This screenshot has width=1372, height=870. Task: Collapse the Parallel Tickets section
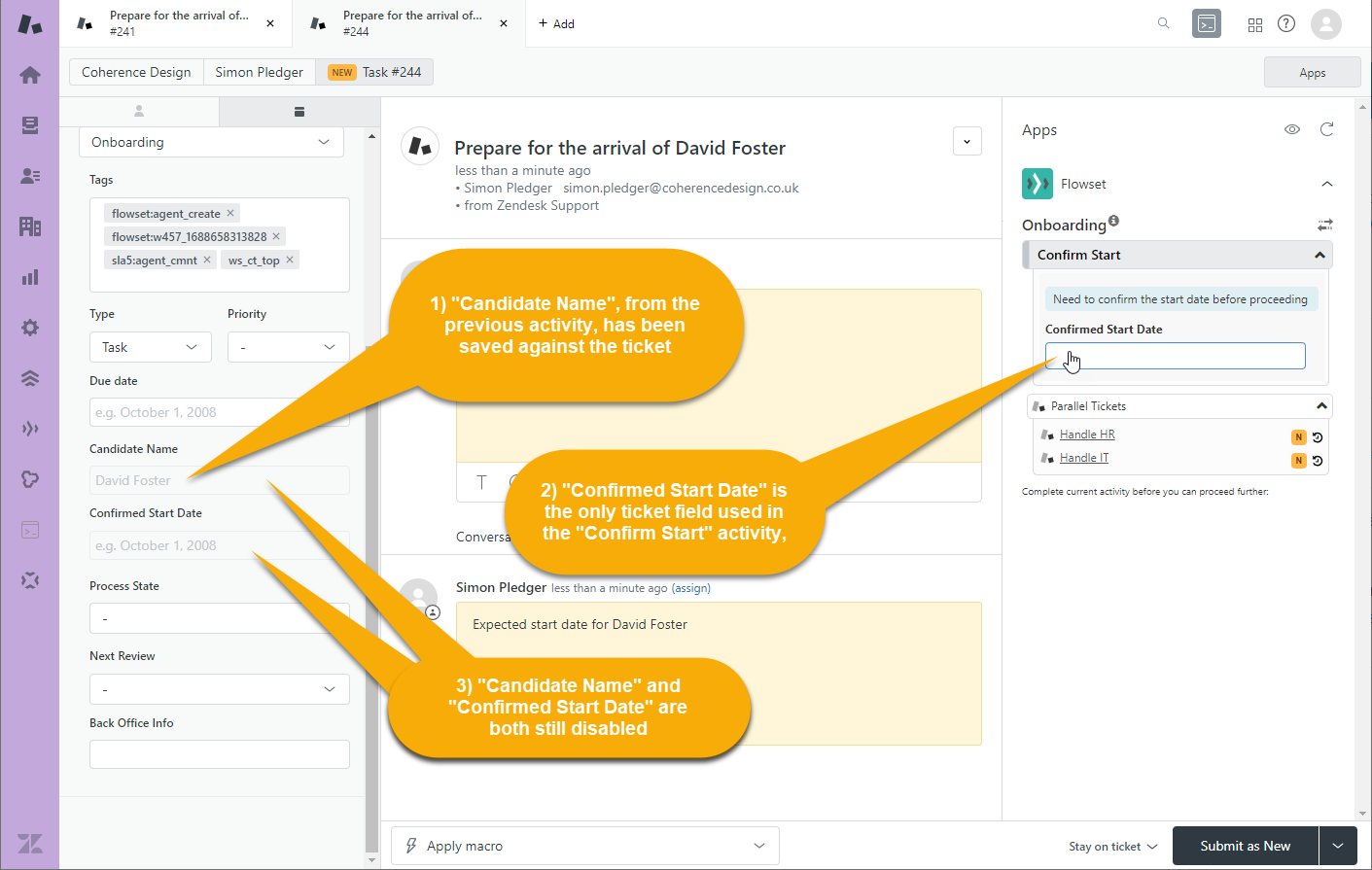coord(1321,406)
